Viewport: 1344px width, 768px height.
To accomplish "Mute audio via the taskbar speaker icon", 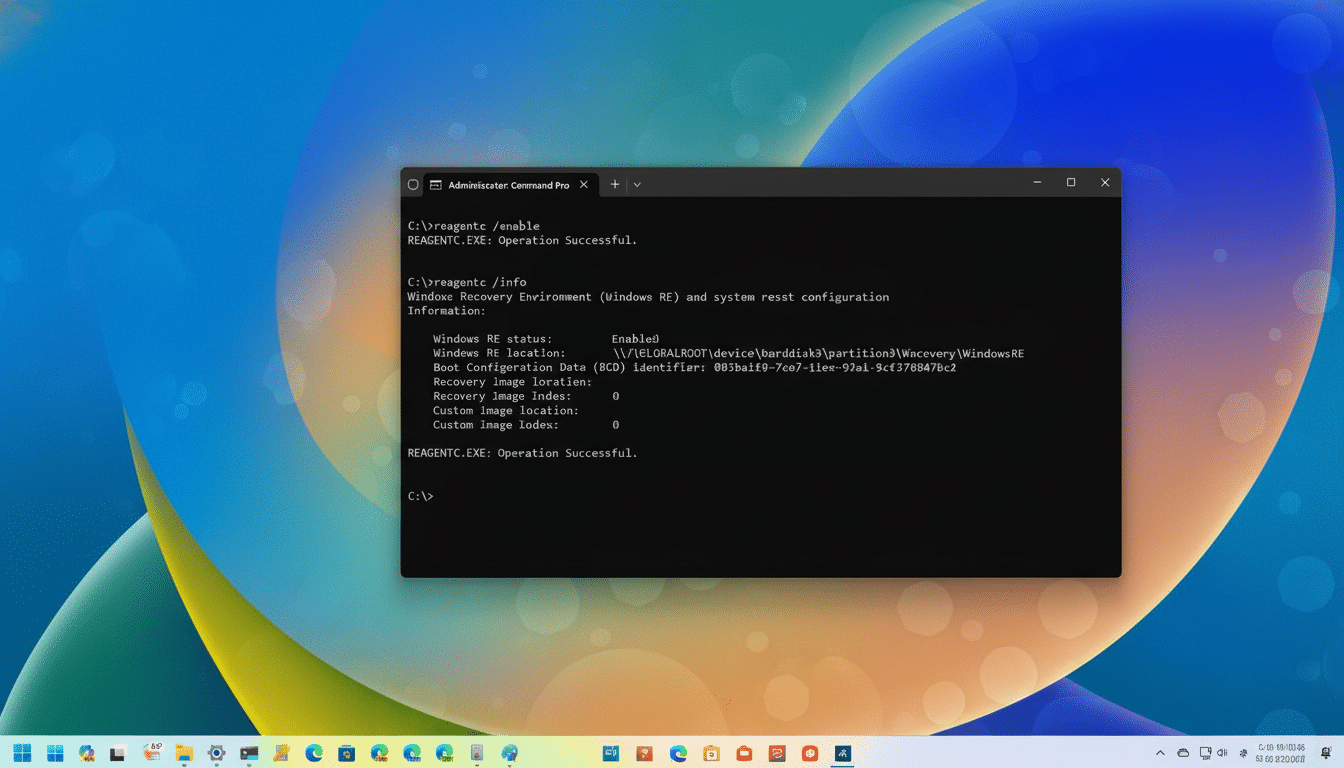I will tap(1222, 753).
